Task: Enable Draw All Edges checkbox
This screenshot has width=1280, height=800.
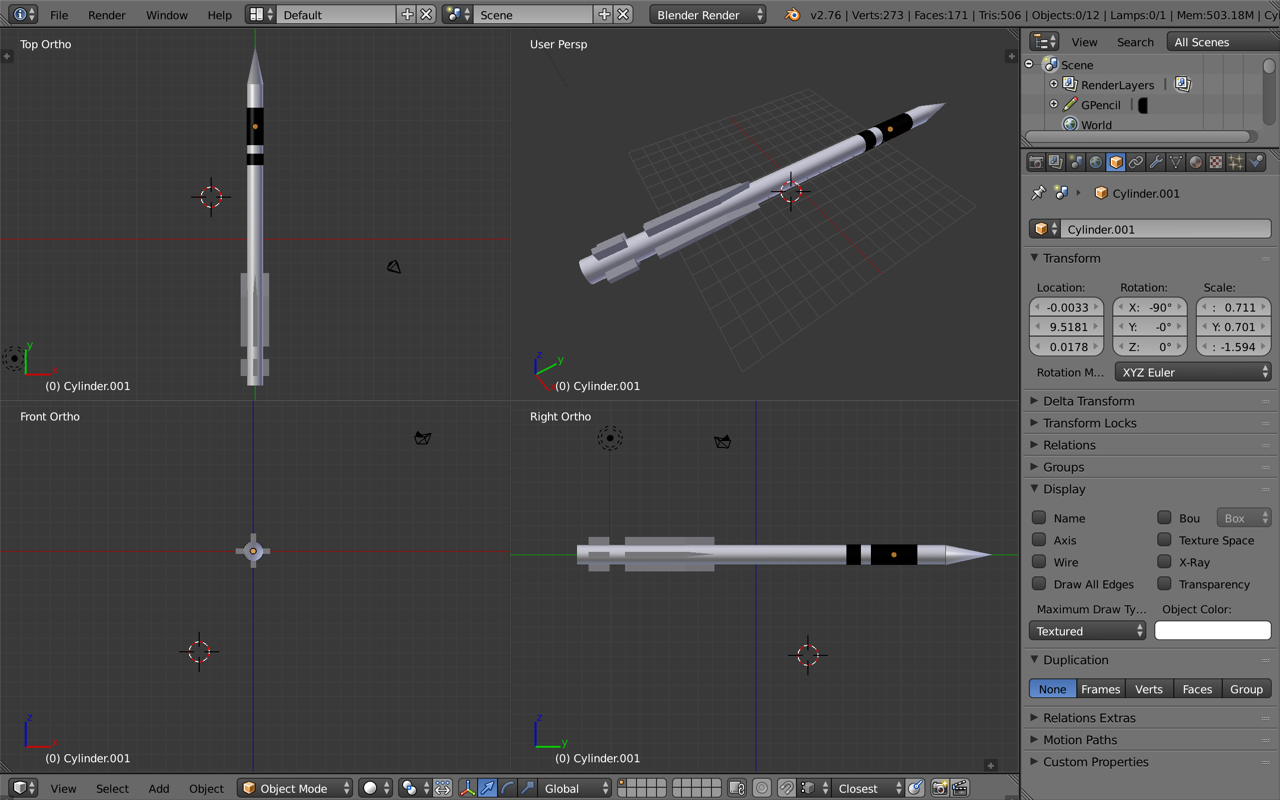Action: point(1039,583)
